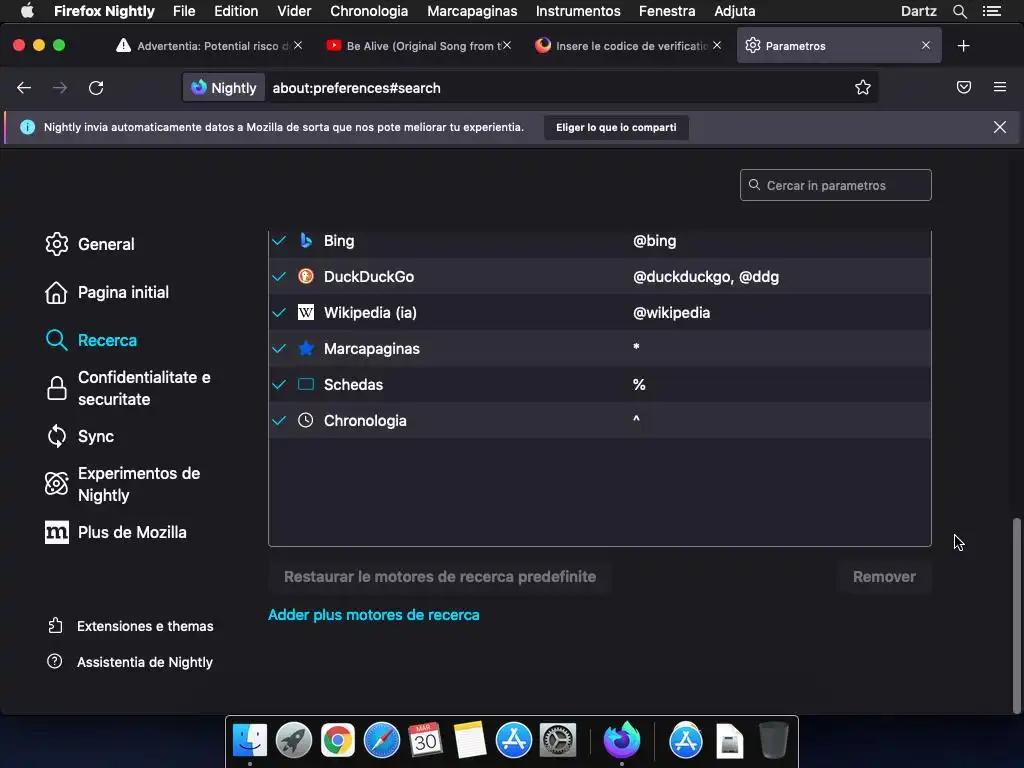Click the Experimentos de Nightly icon
This screenshot has width=1024, height=768.
coord(57,484)
